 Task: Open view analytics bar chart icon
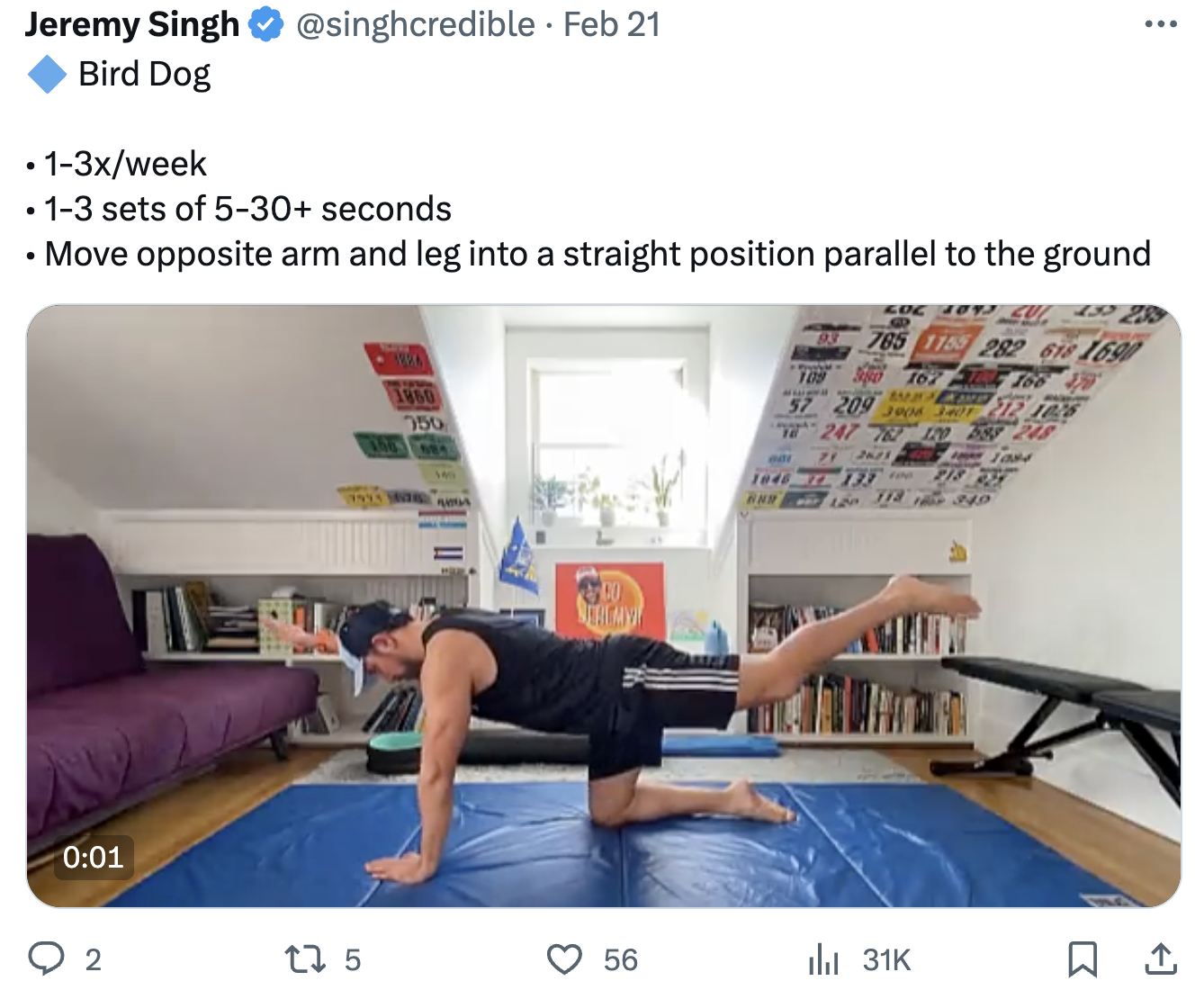tap(822, 958)
